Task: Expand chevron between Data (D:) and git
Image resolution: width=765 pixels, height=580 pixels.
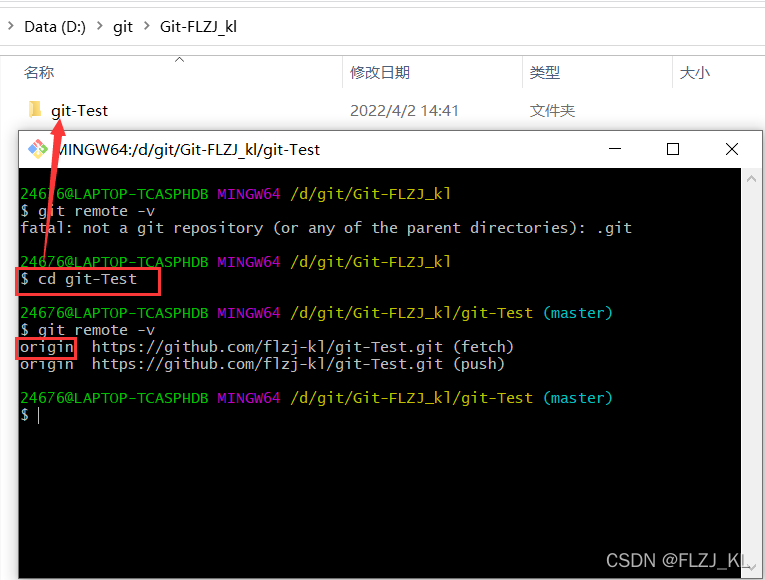Action: pyautogui.click(x=100, y=26)
